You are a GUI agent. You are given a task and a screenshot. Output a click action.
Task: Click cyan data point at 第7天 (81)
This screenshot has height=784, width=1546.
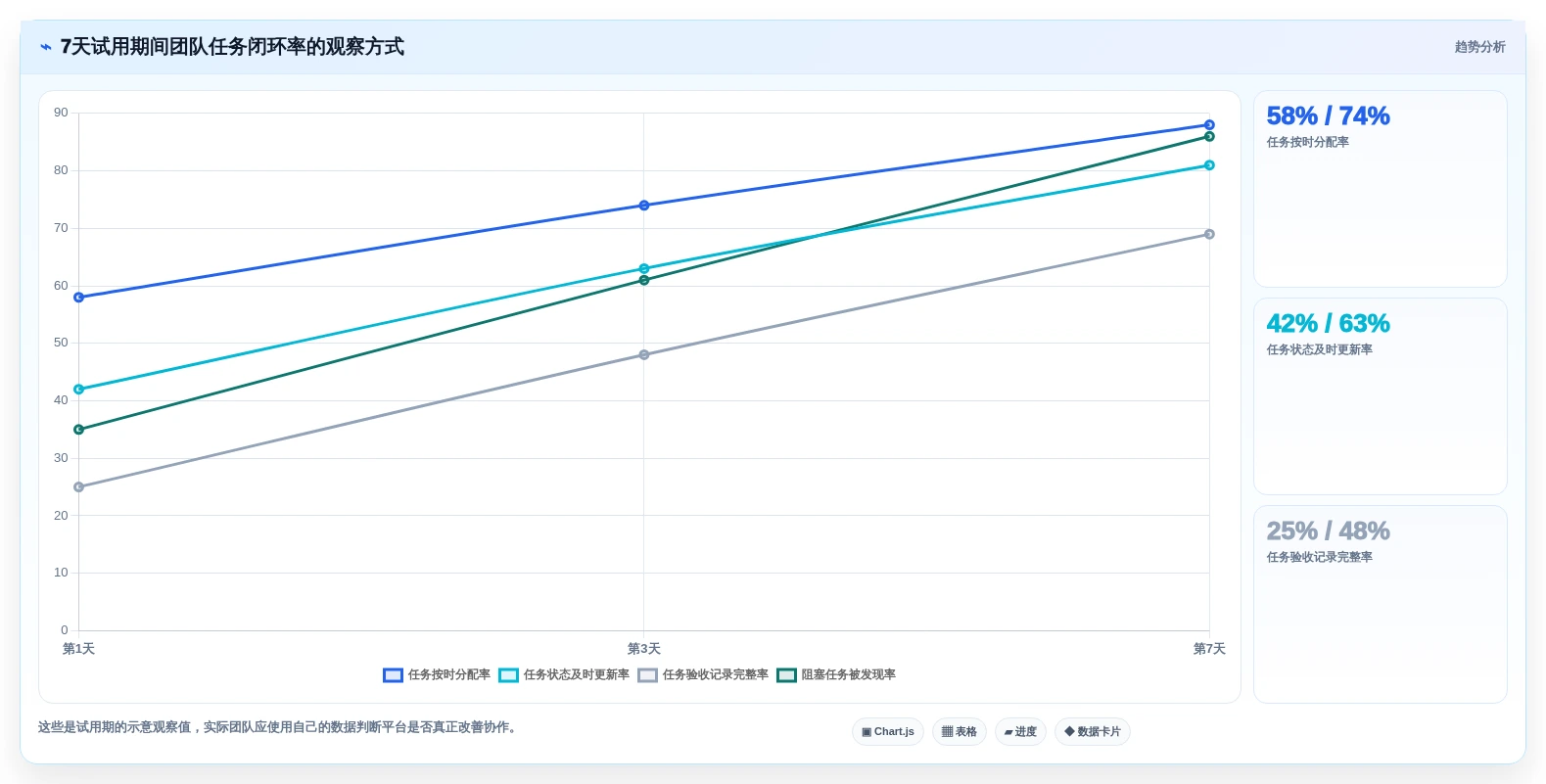tap(1209, 165)
